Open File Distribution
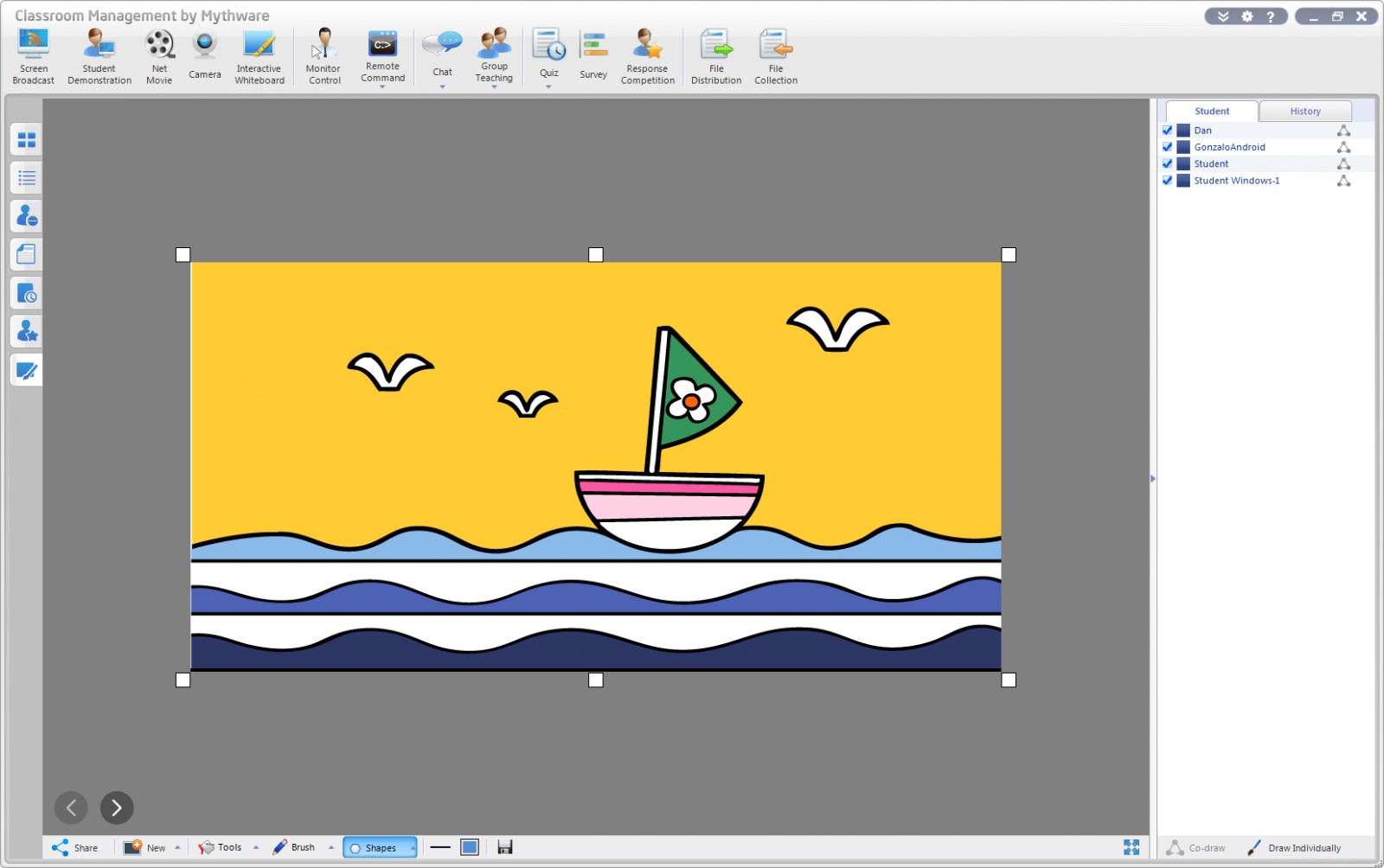This screenshot has height=868, width=1384. pyautogui.click(x=716, y=54)
